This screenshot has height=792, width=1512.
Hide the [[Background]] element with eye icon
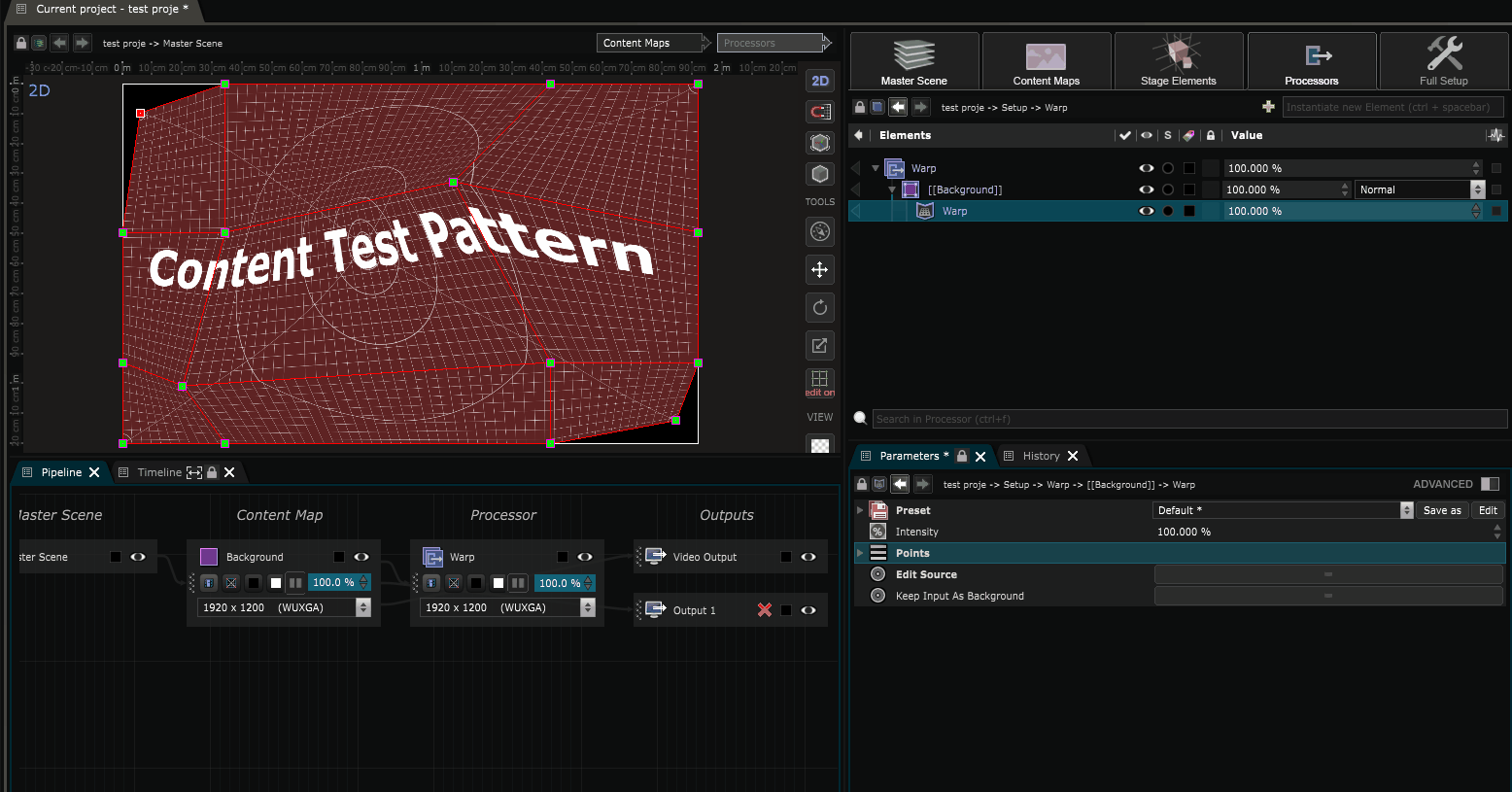1147,189
